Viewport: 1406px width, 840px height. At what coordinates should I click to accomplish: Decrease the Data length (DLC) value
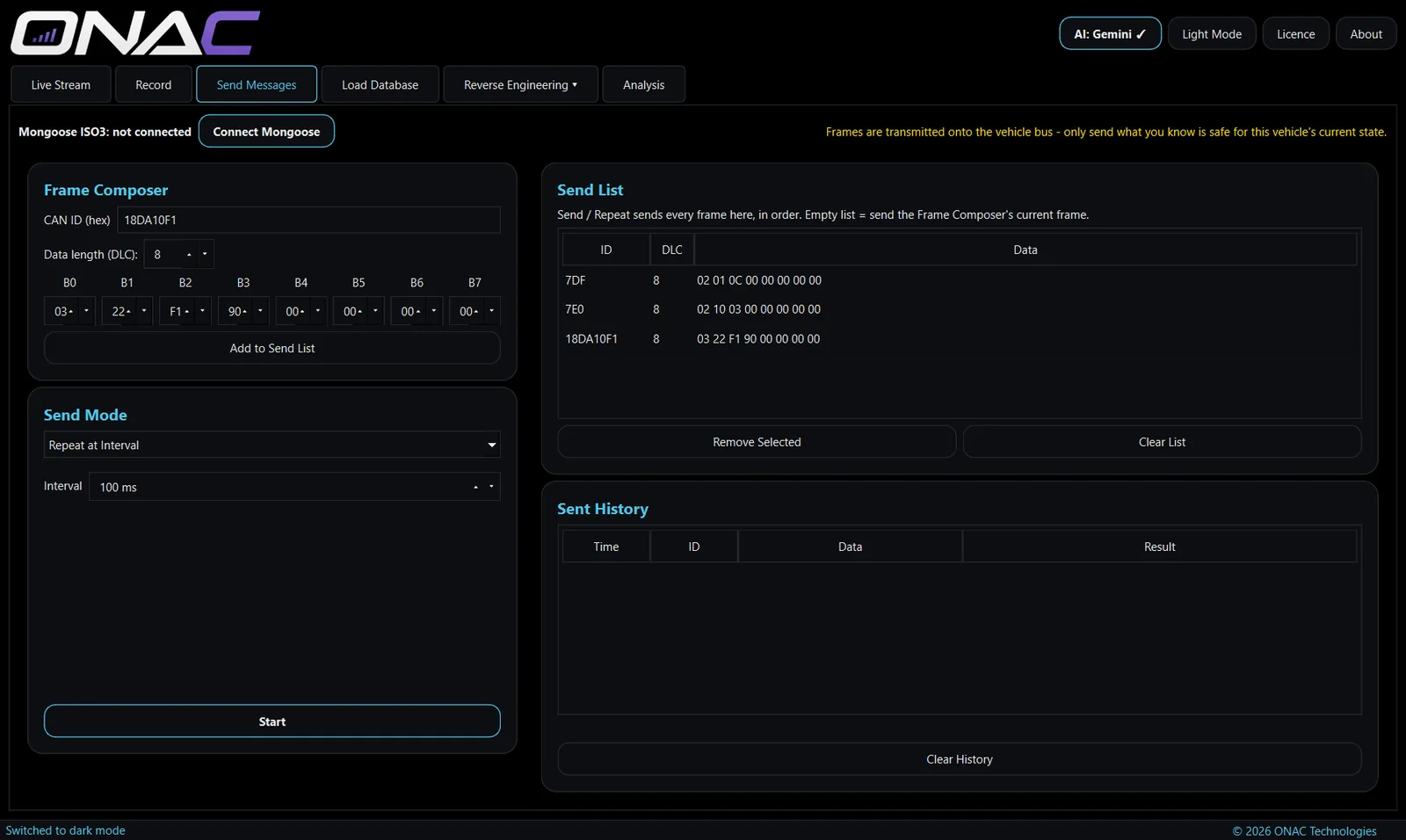(x=205, y=255)
